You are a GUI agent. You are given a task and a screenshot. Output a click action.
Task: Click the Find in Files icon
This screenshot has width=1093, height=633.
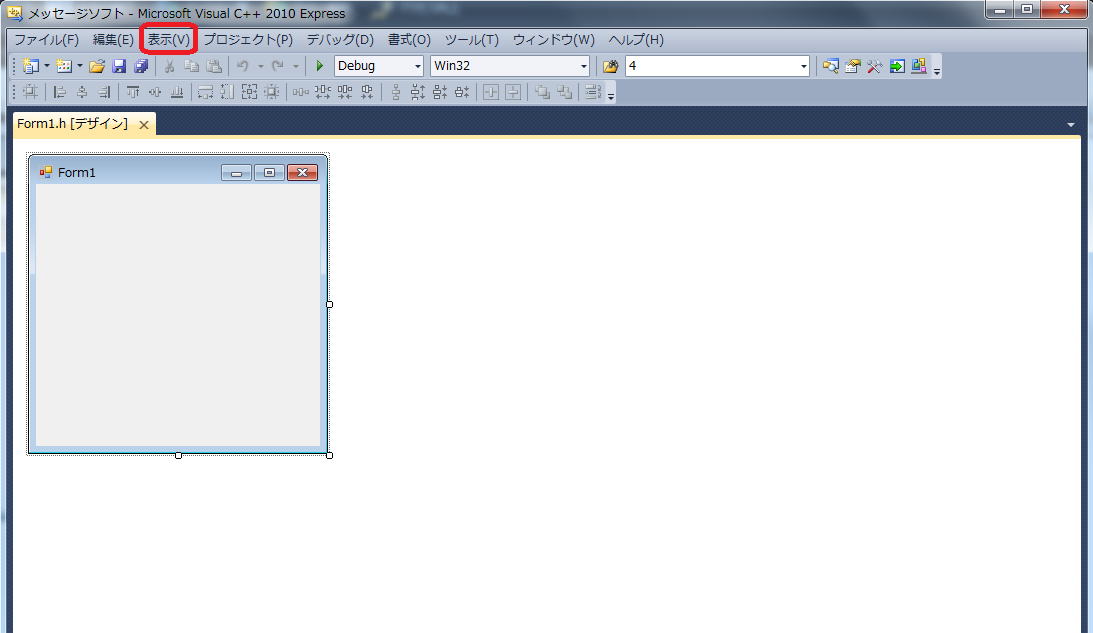click(611, 66)
